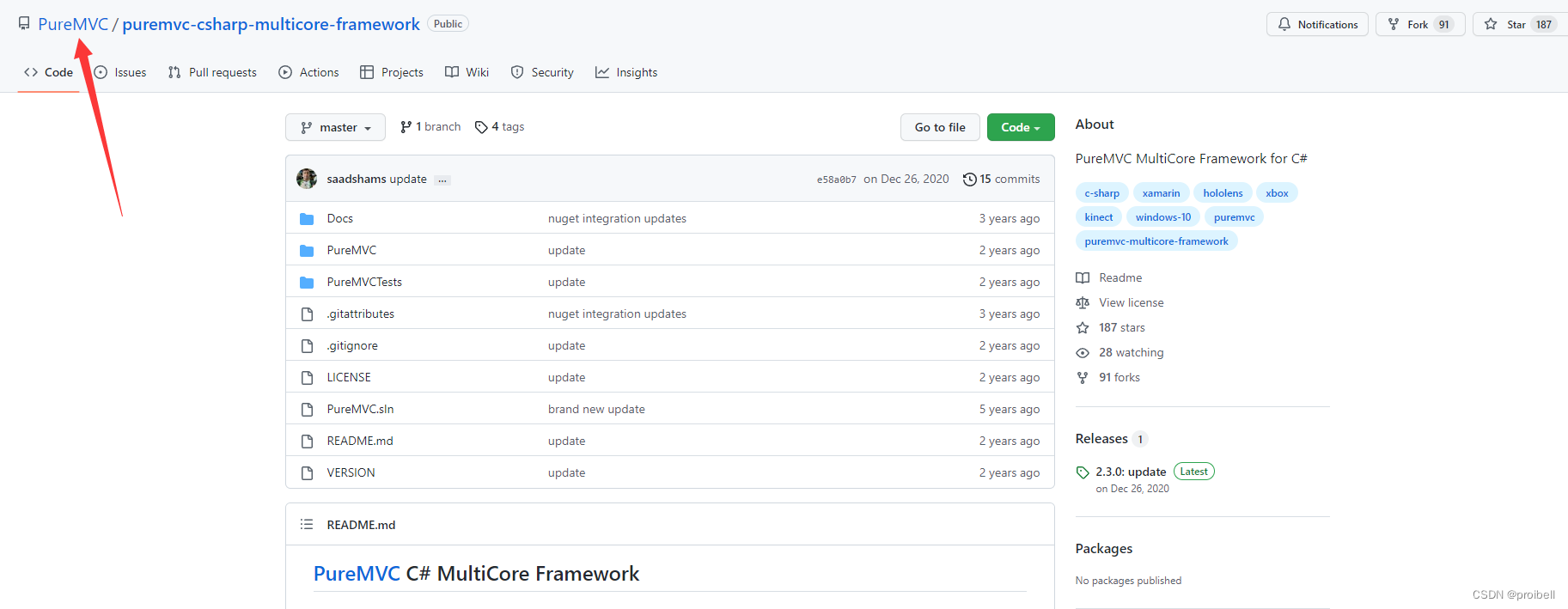Screen dimensions: 1568x609
Task: Select the c-sharp topic tag
Action: [x=1101, y=193]
